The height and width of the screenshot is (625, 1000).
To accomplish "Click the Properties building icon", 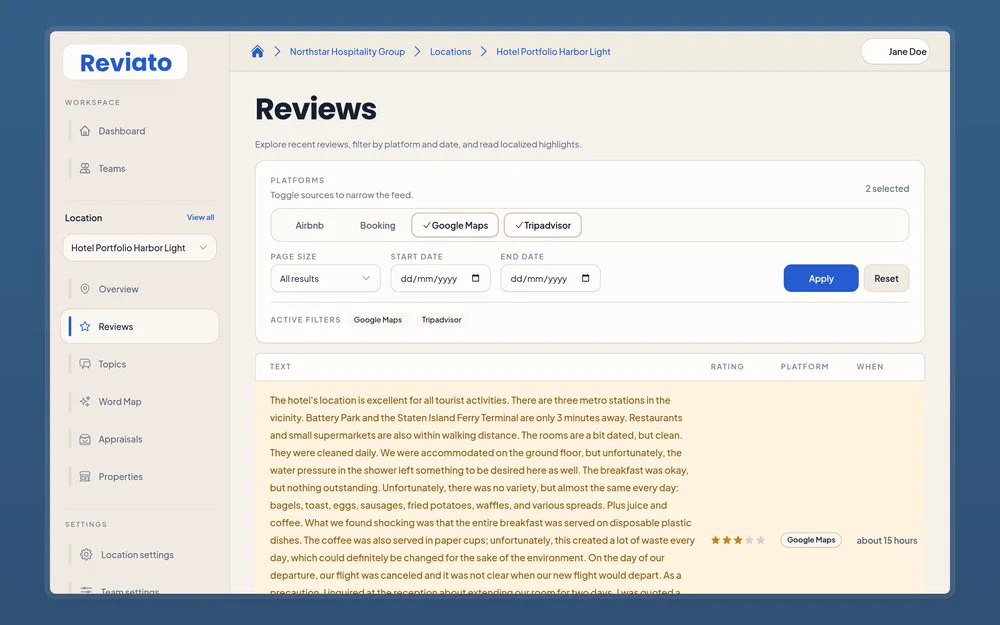I will tap(85, 476).
